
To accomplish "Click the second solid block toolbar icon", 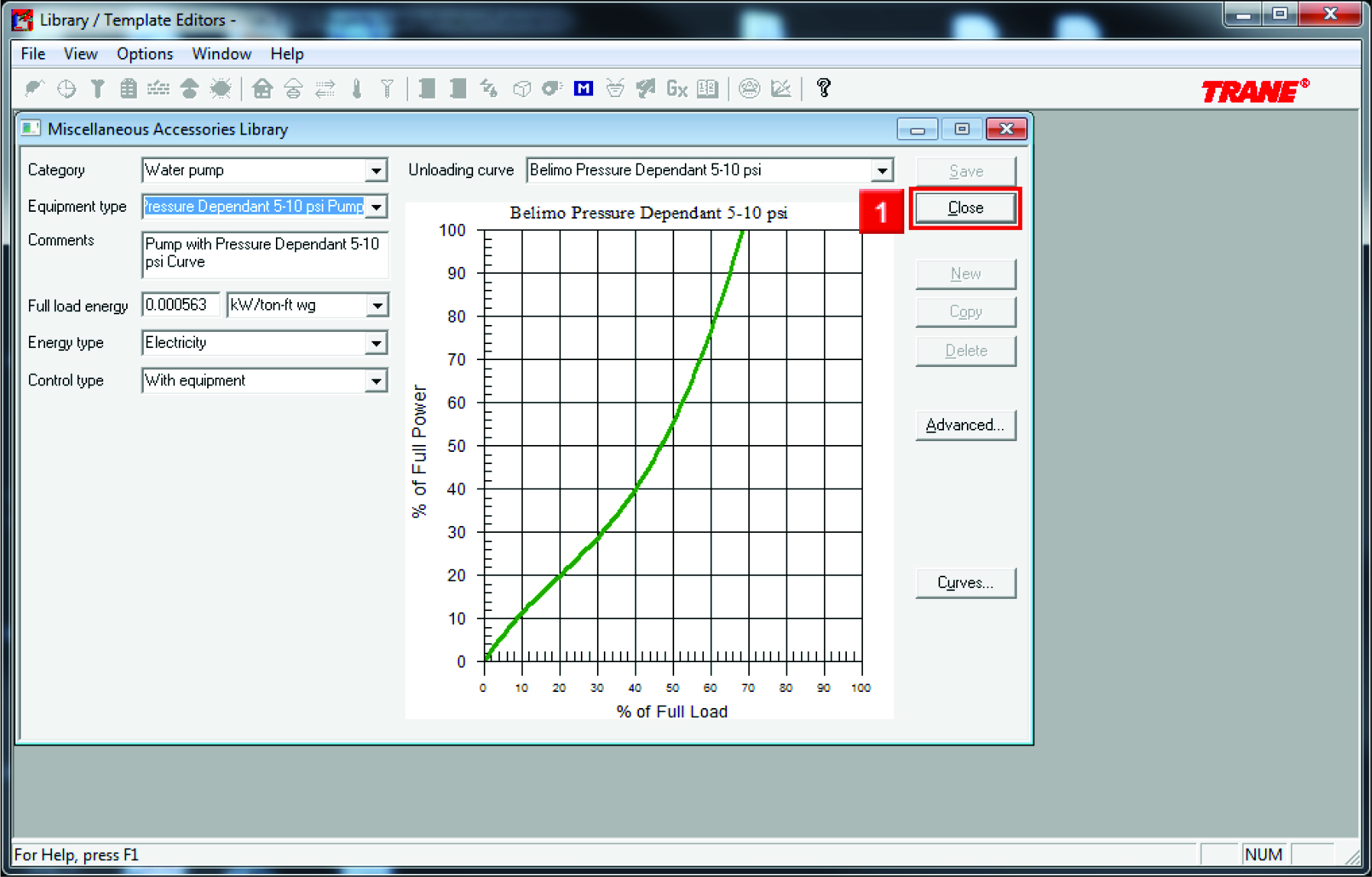I will [x=459, y=89].
